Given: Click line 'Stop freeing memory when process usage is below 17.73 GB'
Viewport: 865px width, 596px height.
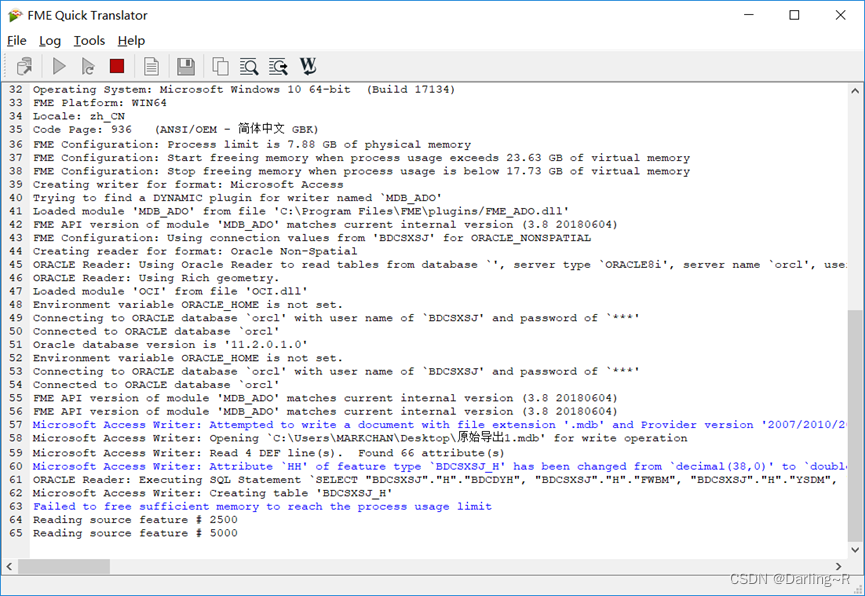Looking at the screenshot, I should coord(361,171).
